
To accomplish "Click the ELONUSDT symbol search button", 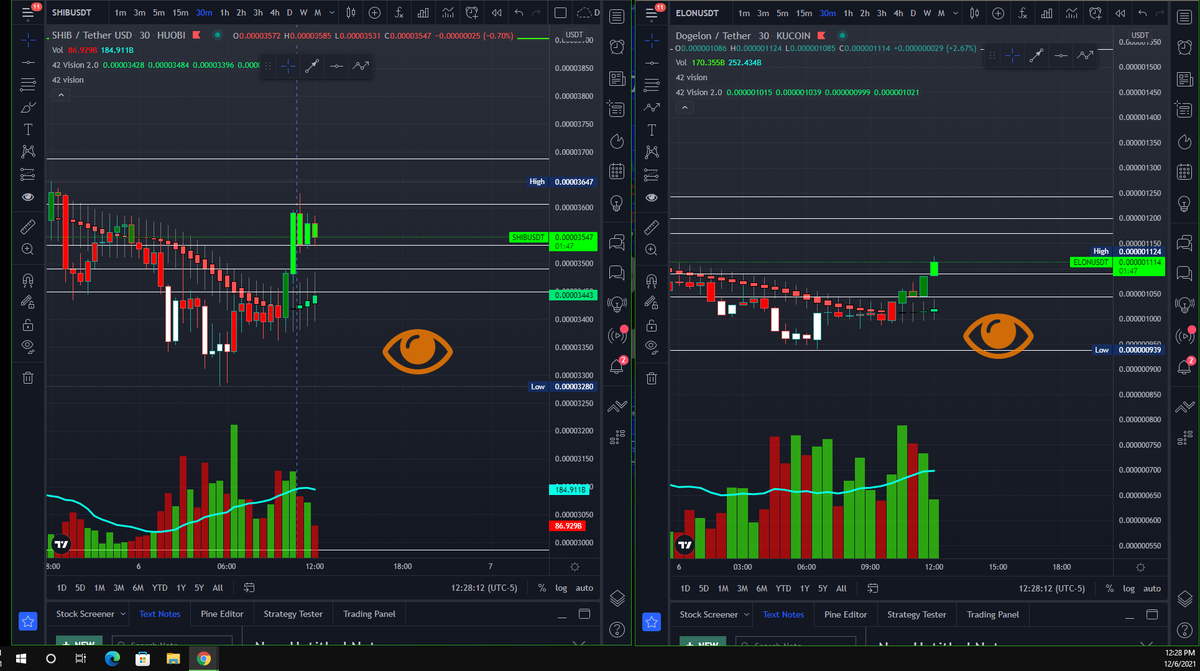I will 697,13.
